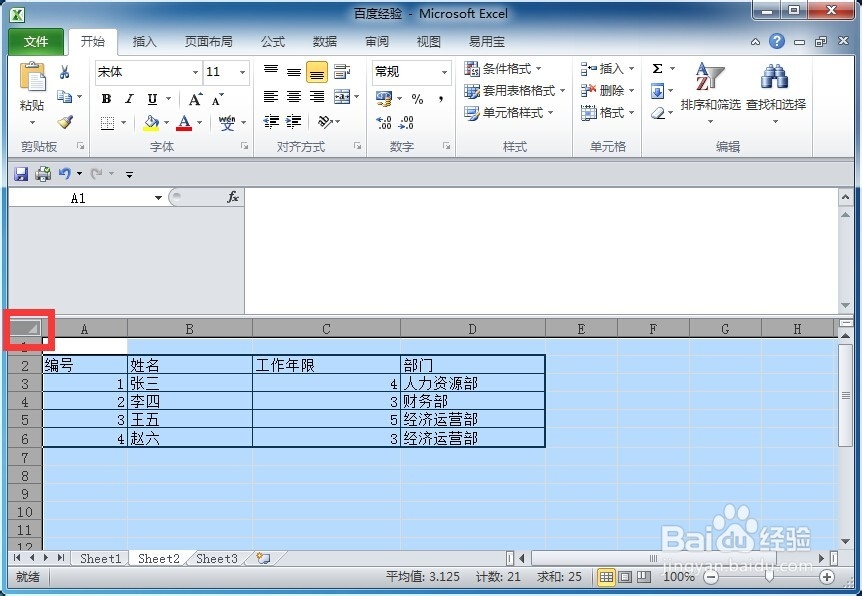Open Insert cells (插入) dropdown
The height and width of the screenshot is (596, 862).
click(x=607, y=69)
